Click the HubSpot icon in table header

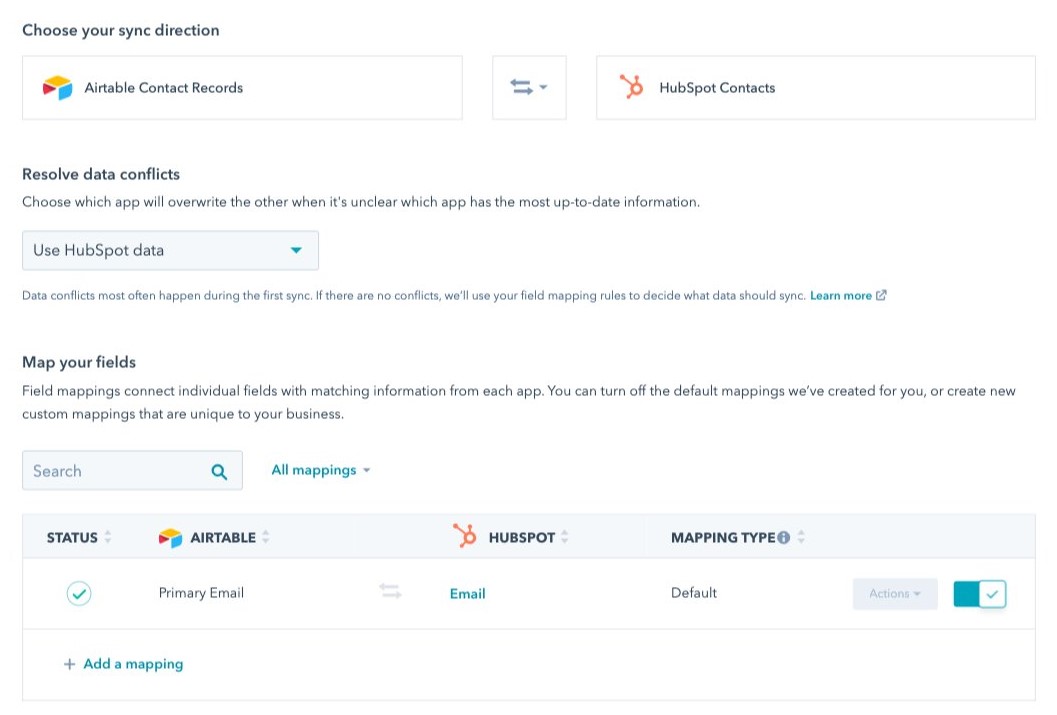point(464,536)
